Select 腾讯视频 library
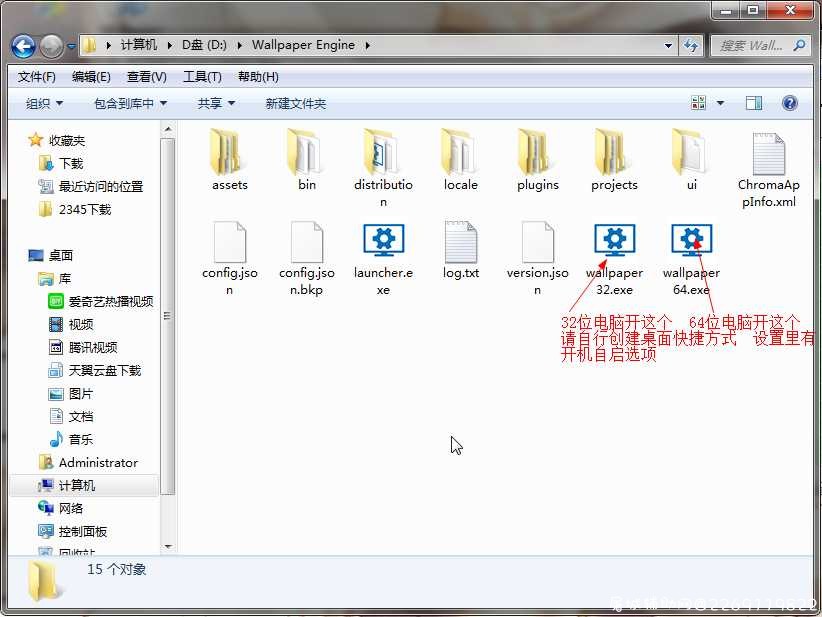This screenshot has width=822, height=617. [x=83, y=348]
